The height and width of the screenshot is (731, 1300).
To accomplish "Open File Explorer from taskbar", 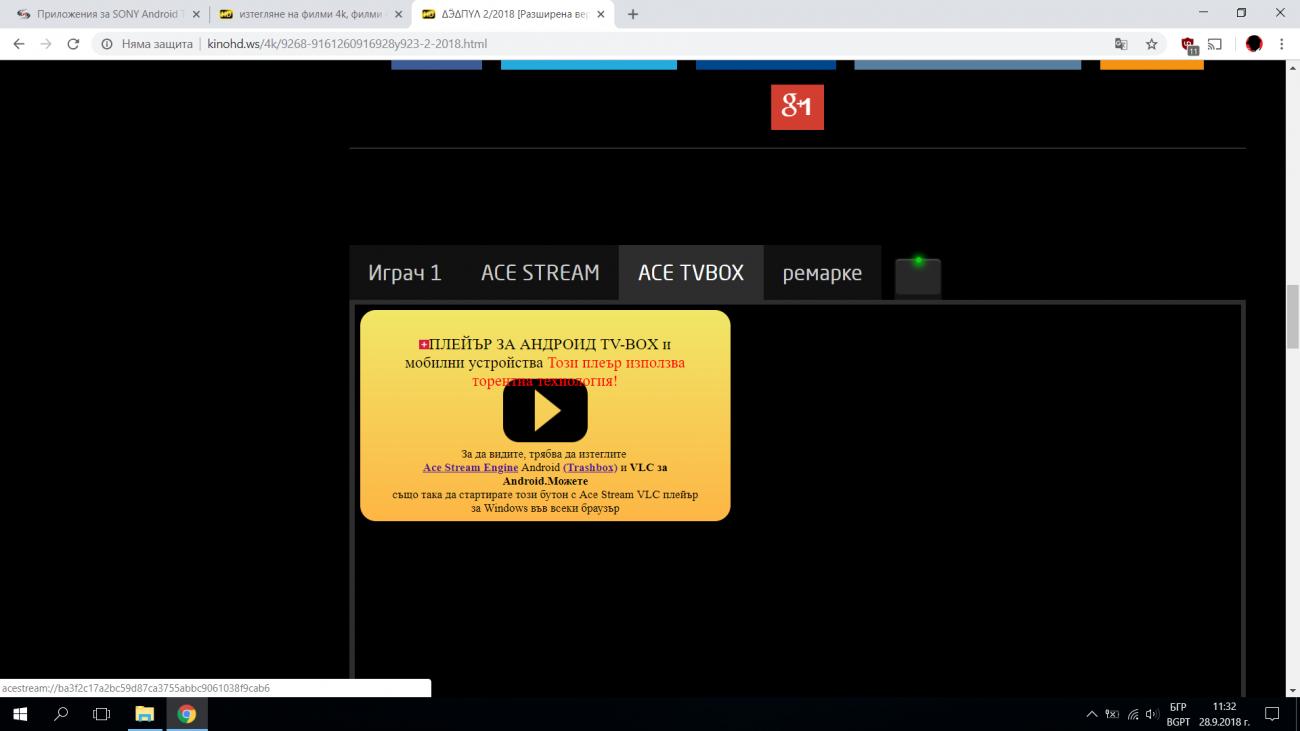I will pos(144,714).
